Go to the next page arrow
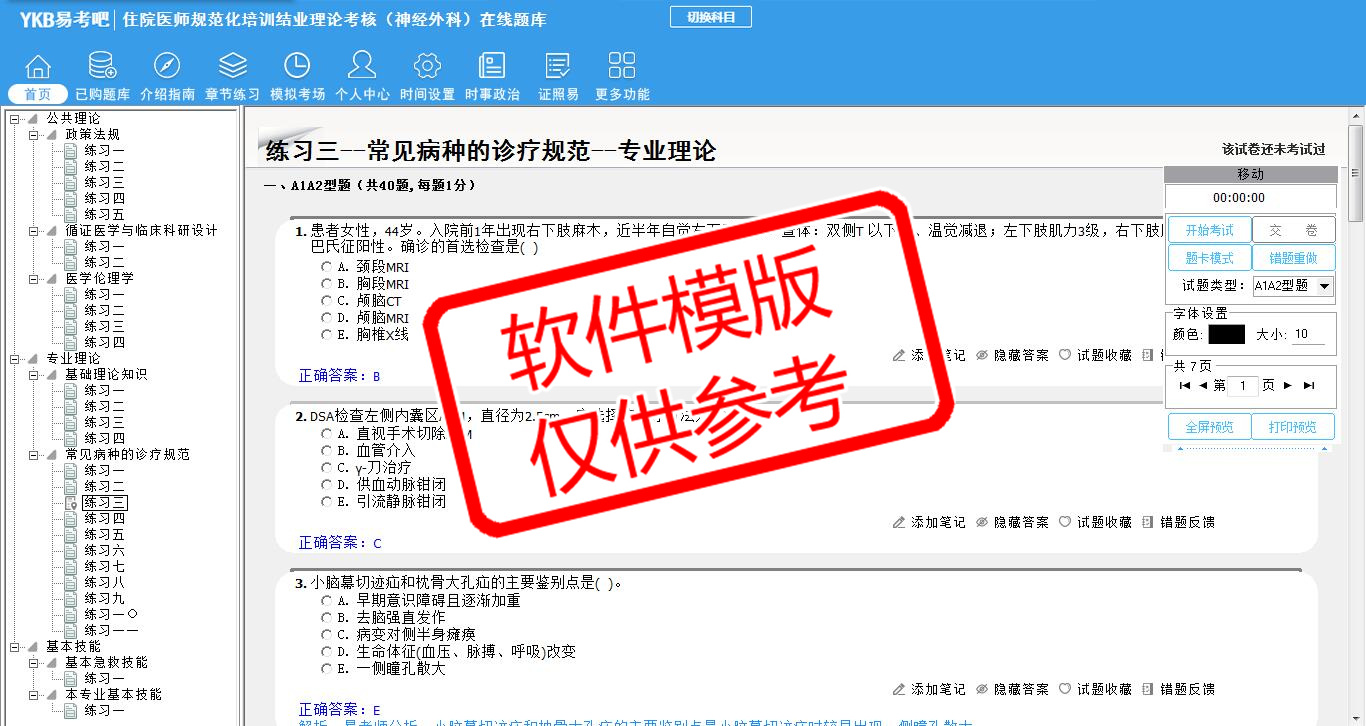1366x726 pixels. 1288,385
